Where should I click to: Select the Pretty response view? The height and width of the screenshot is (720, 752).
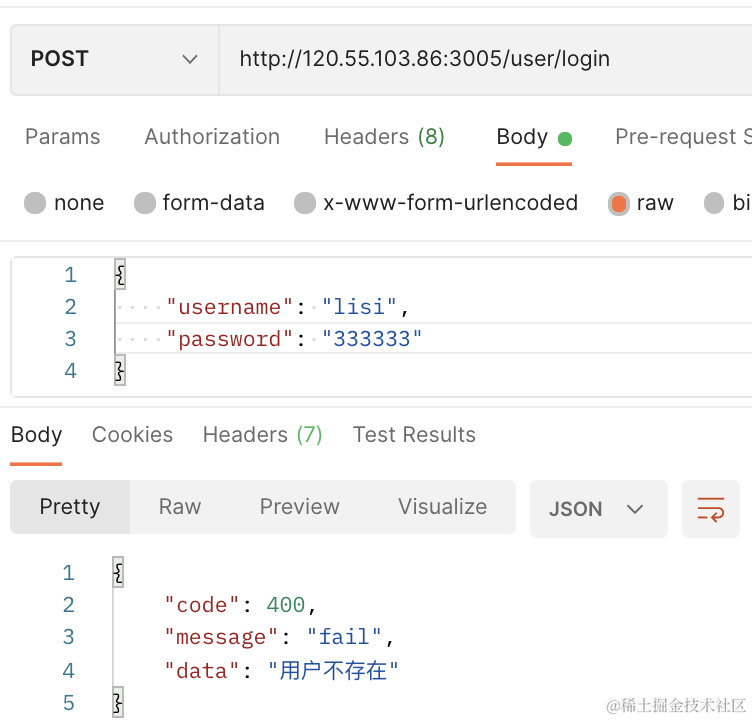[x=70, y=507]
